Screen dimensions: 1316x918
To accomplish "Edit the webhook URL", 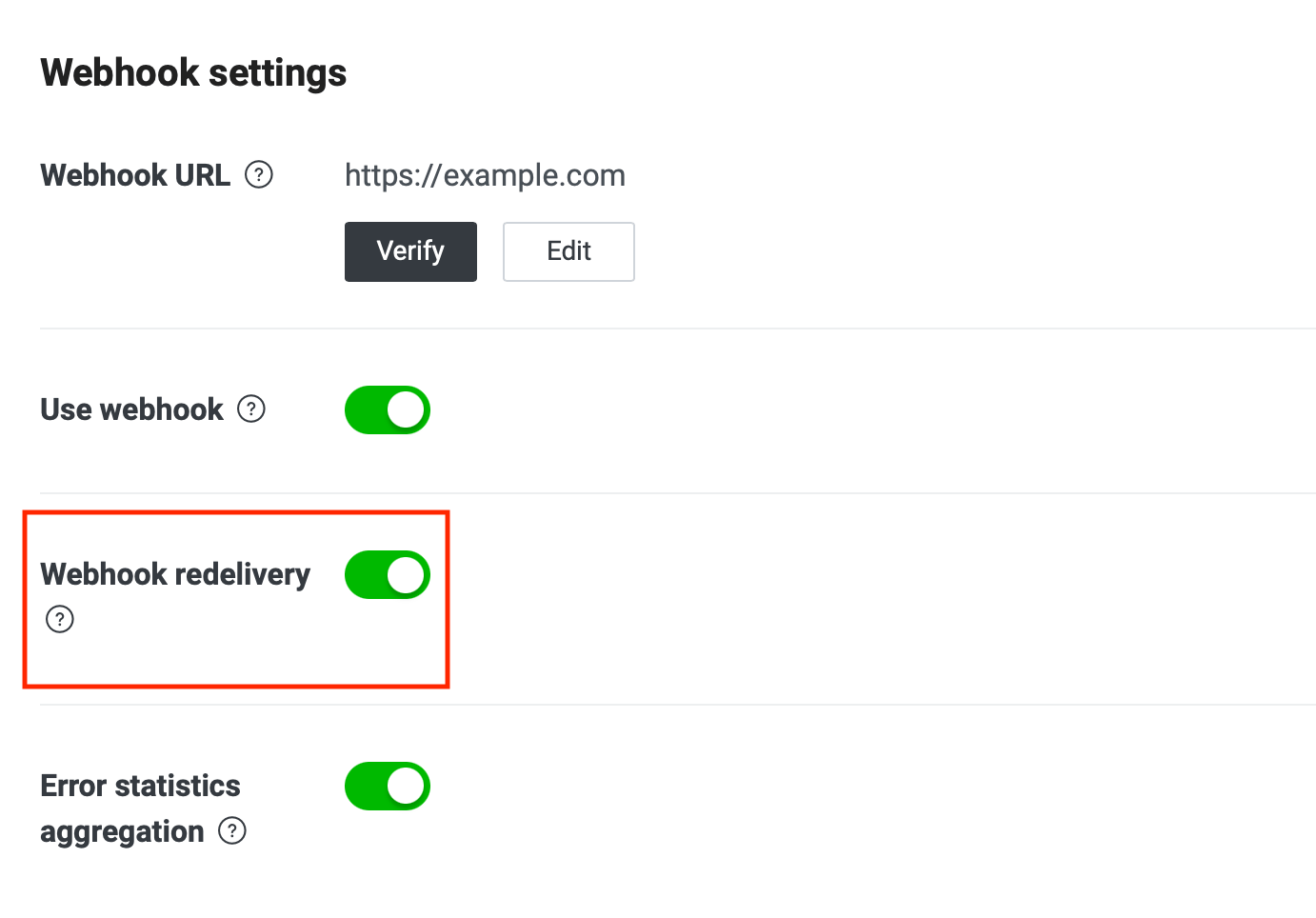I will [568, 251].
